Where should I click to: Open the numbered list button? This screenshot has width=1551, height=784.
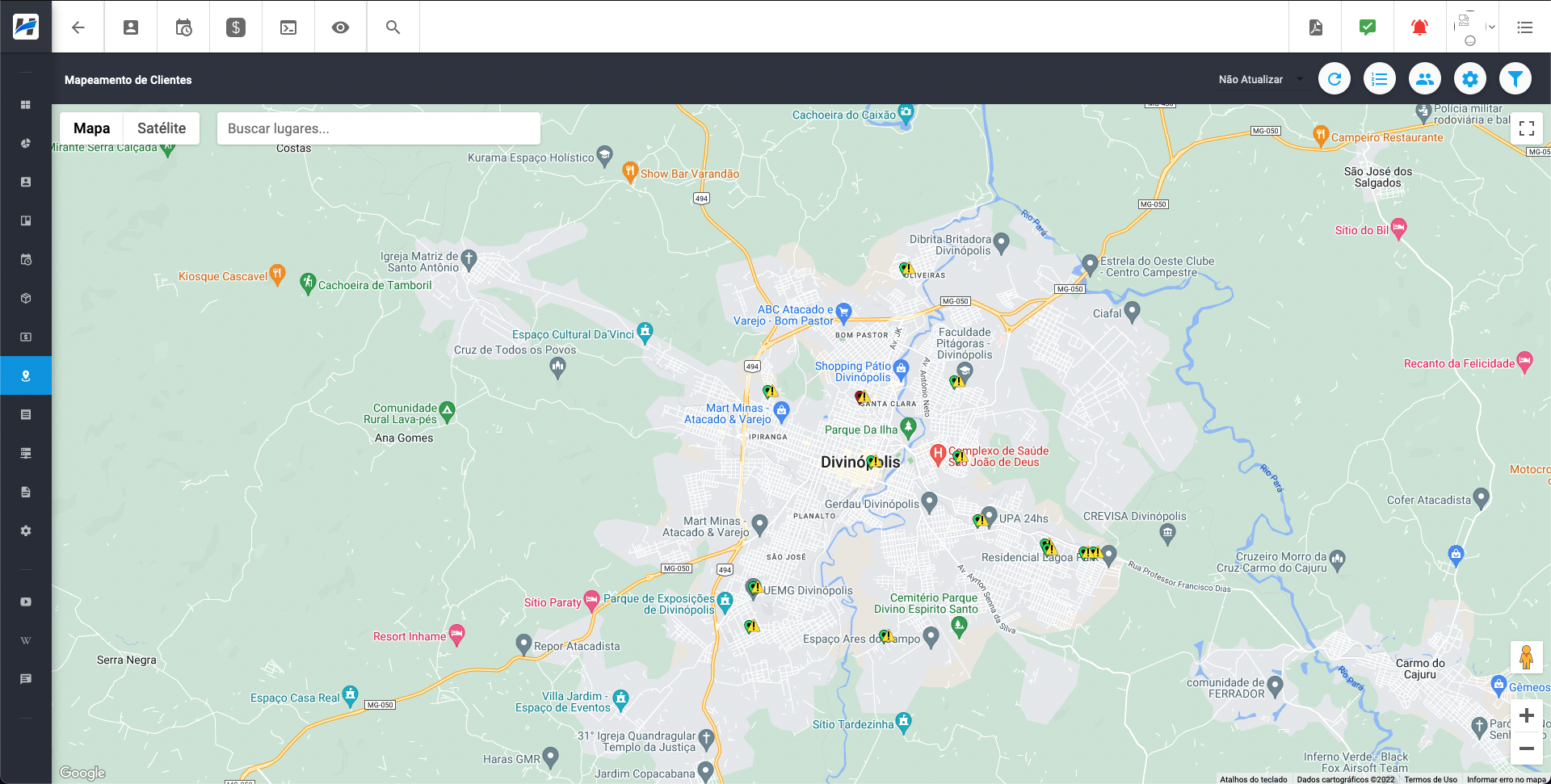tap(1380, 79)
